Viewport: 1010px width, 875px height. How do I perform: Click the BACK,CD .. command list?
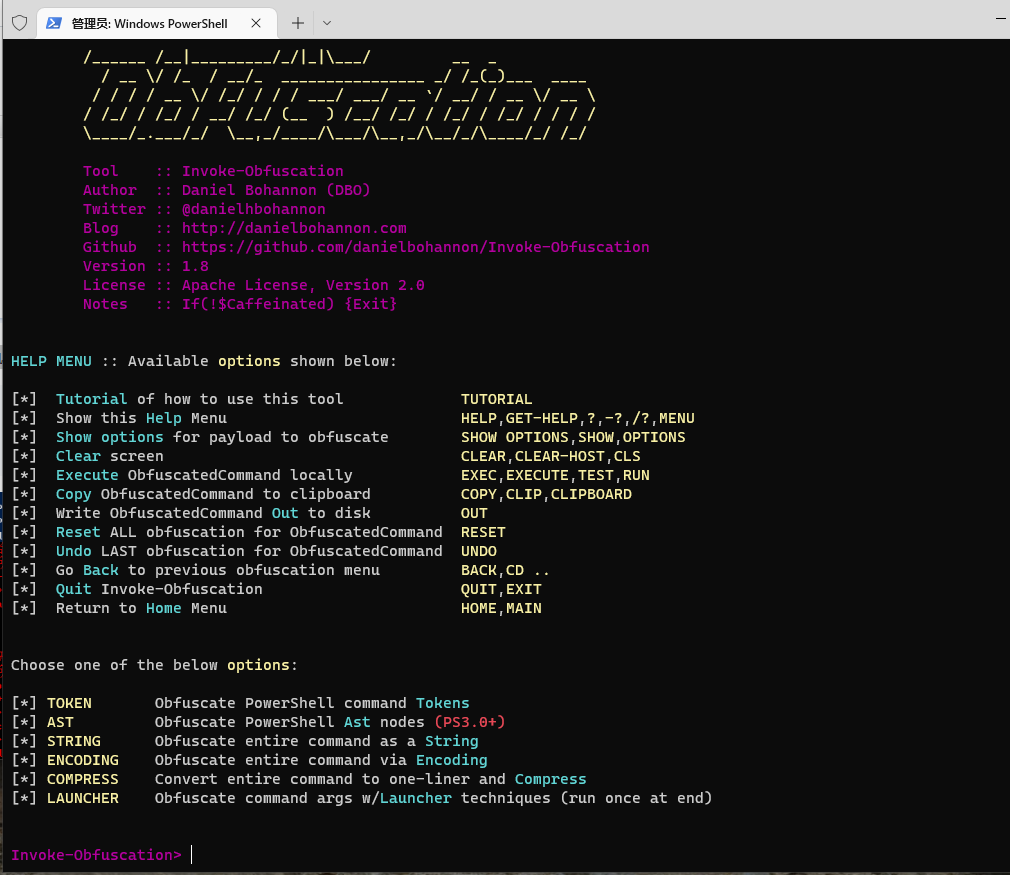(505, 570)
